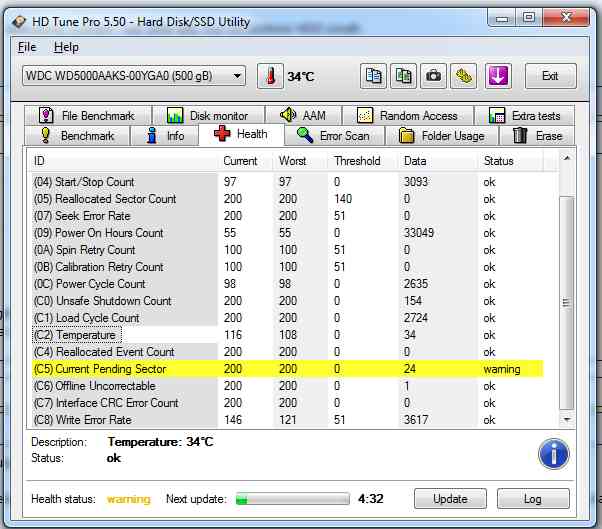This screenshot has width=602, height=529.
Task: Select the (0B) Calibration Retry Count row
Action: click(x=288, y=267)
